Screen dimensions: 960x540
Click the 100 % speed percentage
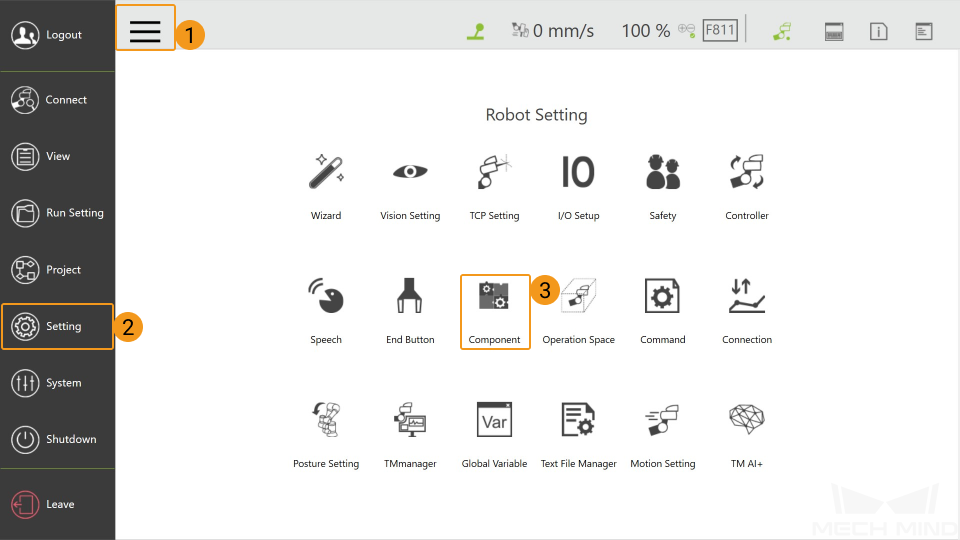[646, 31]
